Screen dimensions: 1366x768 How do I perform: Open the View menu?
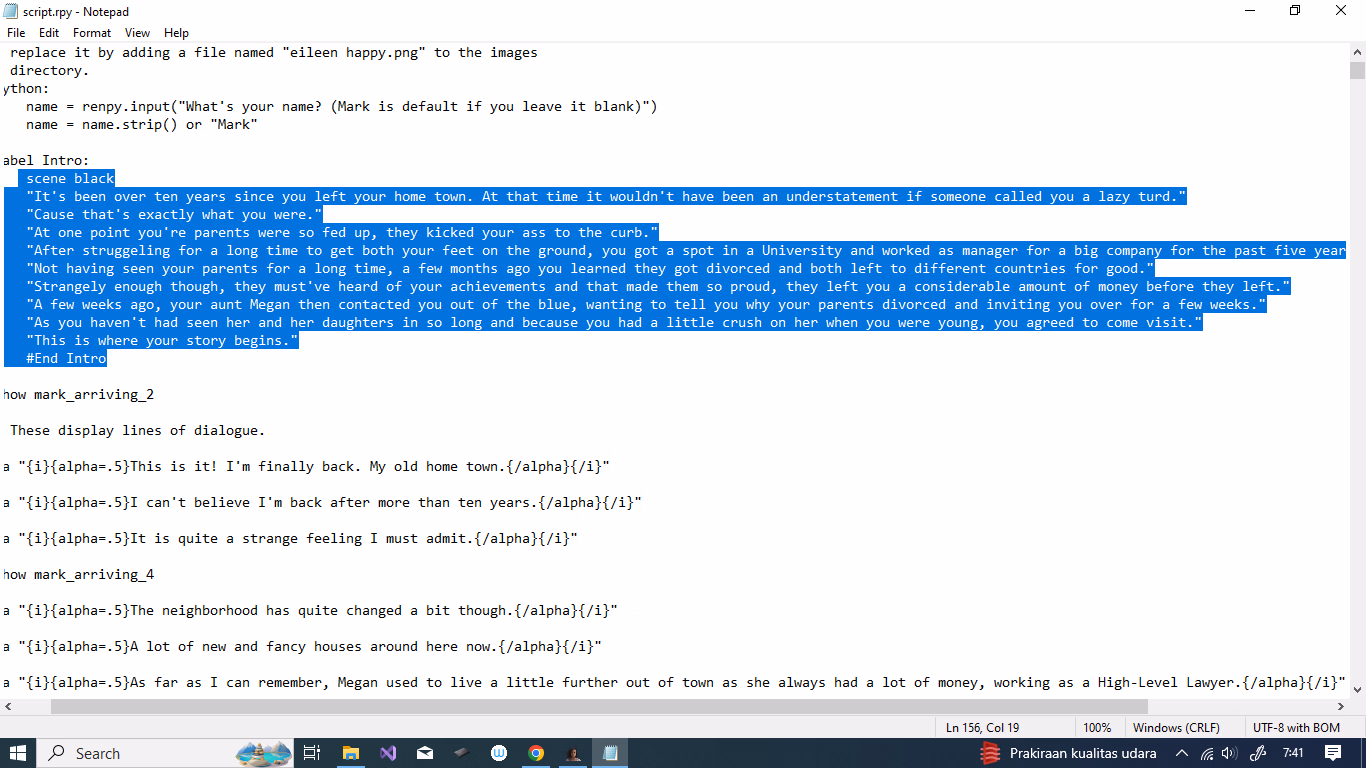tap(138, 33)
